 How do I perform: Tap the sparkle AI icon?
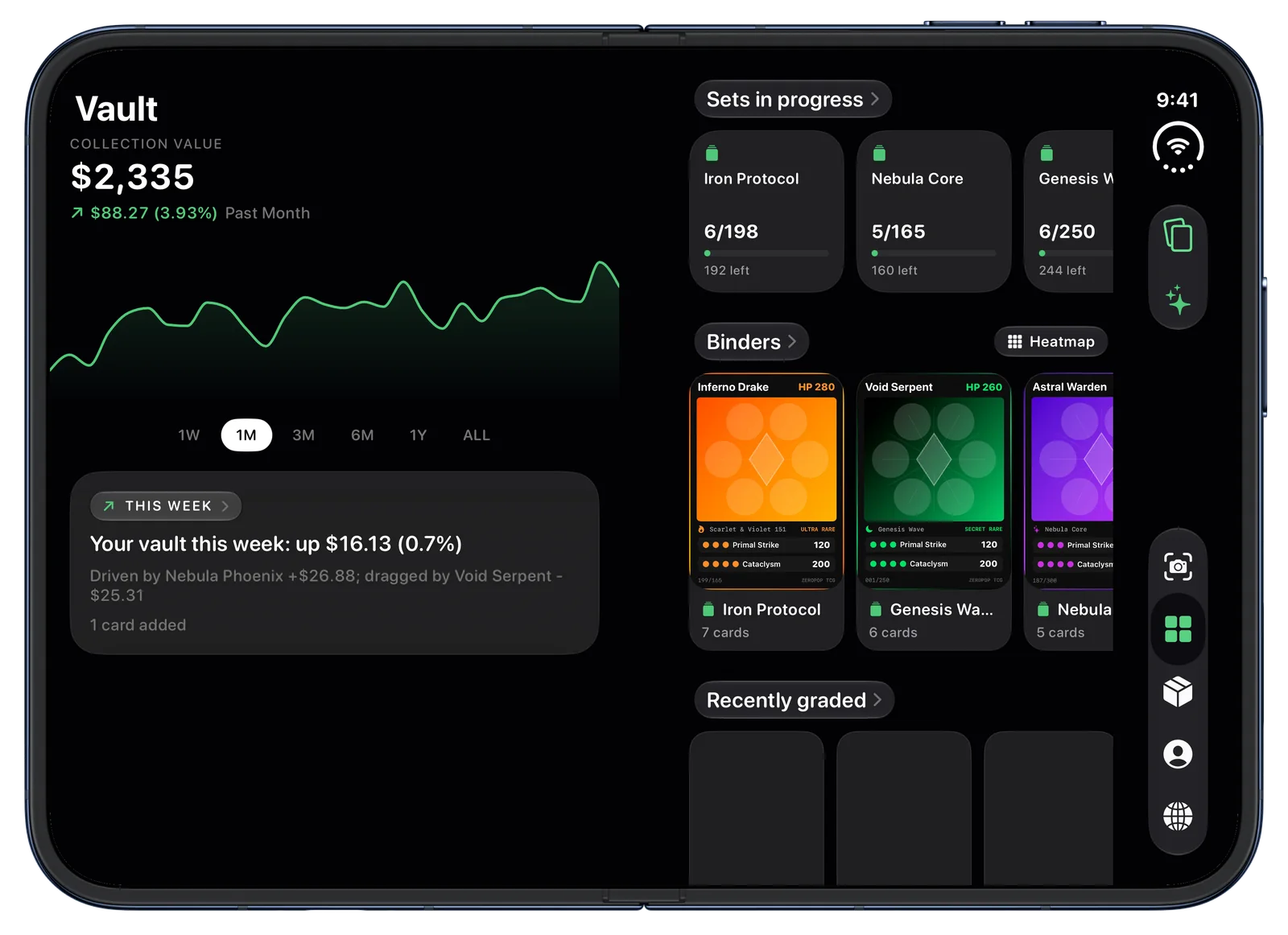(x=1178, y=299)
